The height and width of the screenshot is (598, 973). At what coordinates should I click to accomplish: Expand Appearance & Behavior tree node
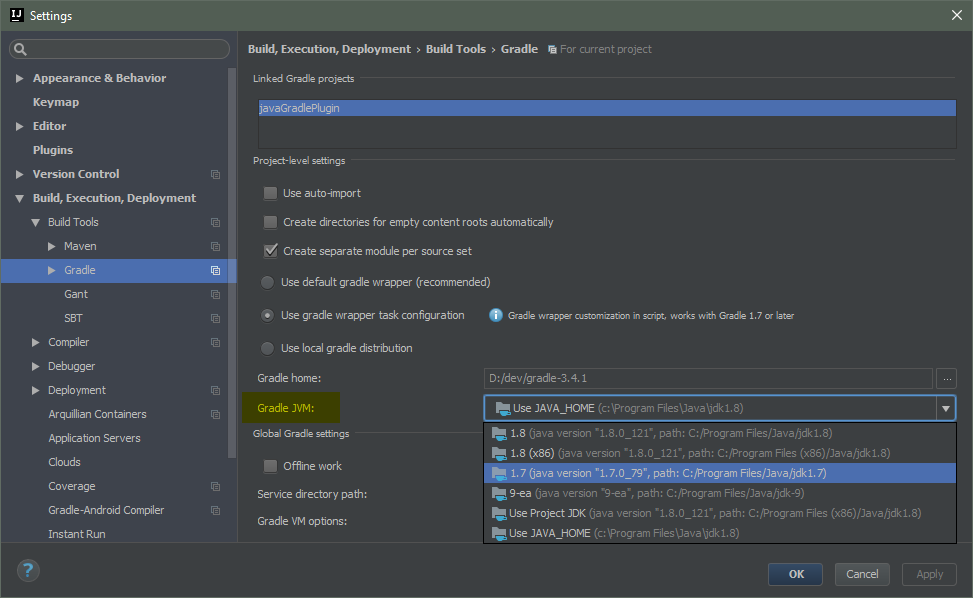point(19,78)
